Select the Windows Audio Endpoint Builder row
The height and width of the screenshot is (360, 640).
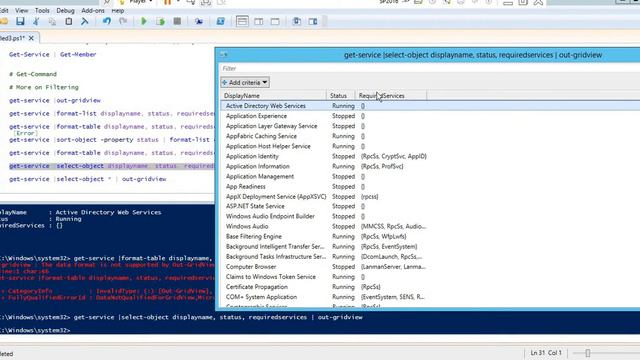point(430,216)
